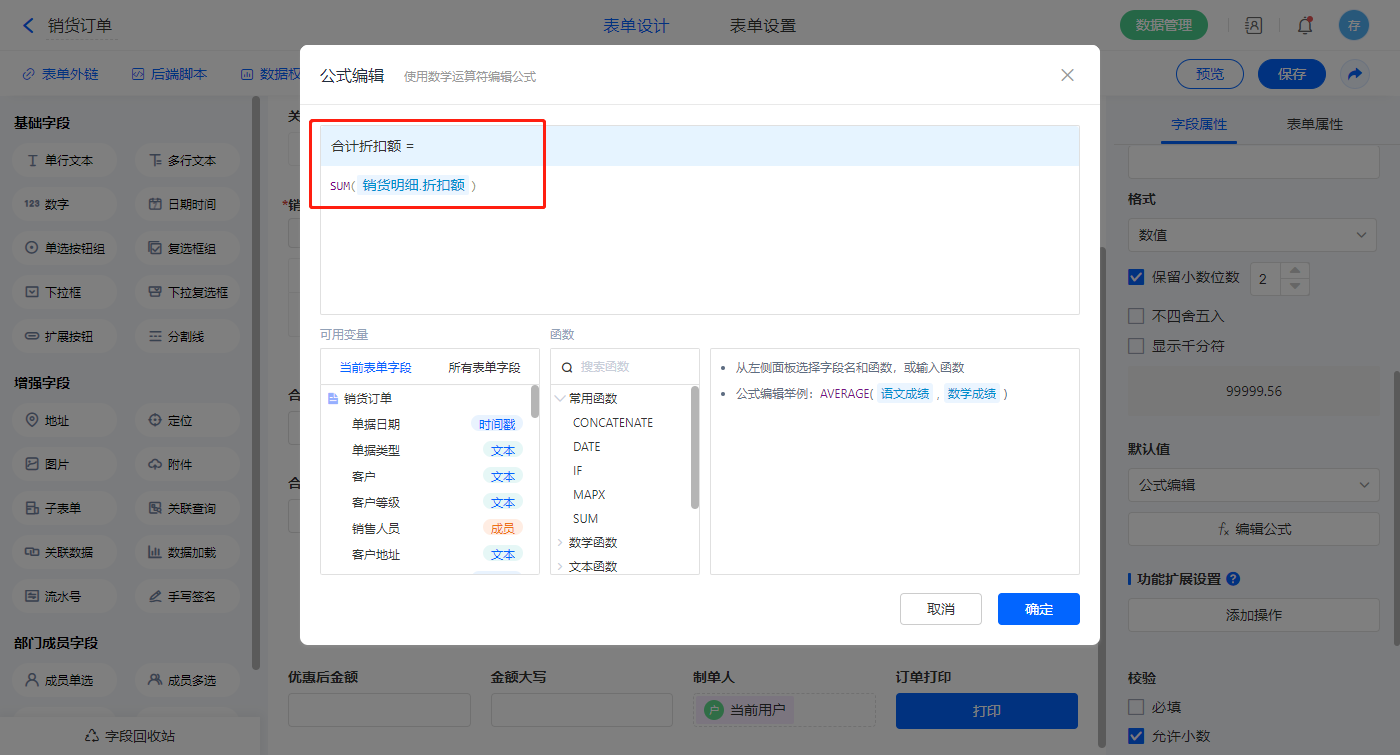
Task: Switch to the 所有表单字段 tab
Action: tap(484, 367)
